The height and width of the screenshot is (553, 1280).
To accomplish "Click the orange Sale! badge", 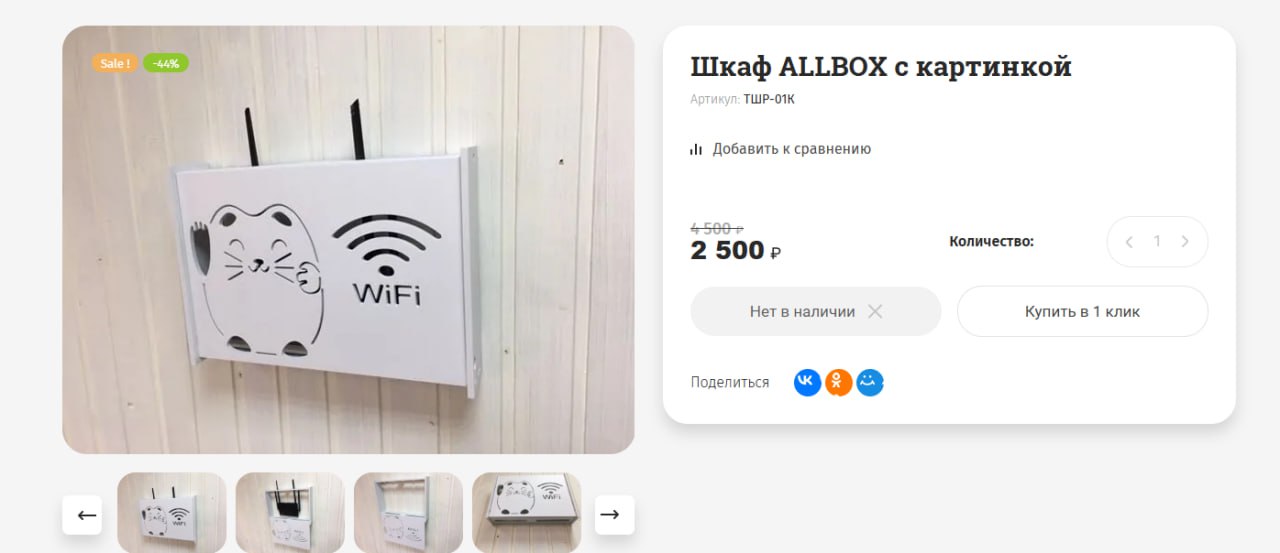I will [115, 63].
